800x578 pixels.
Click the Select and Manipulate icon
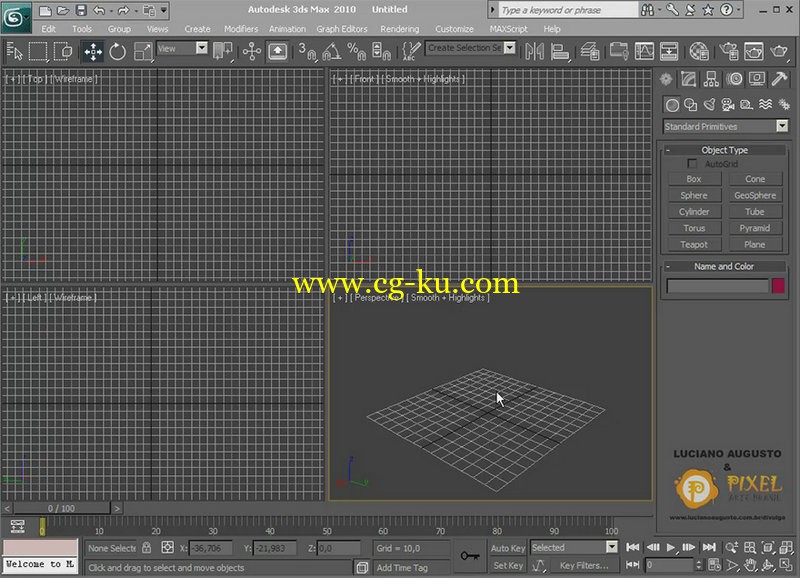point(252,52)
